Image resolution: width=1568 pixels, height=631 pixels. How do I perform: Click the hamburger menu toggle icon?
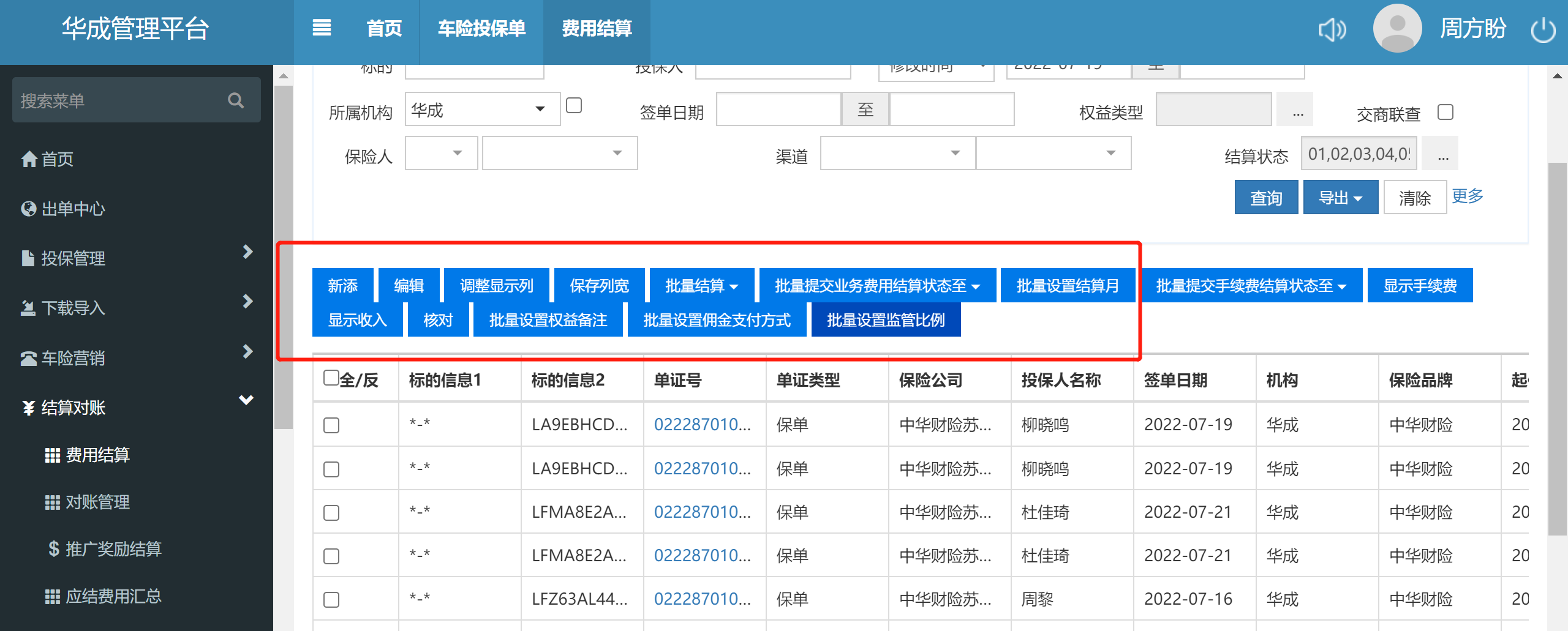(322, 28)
